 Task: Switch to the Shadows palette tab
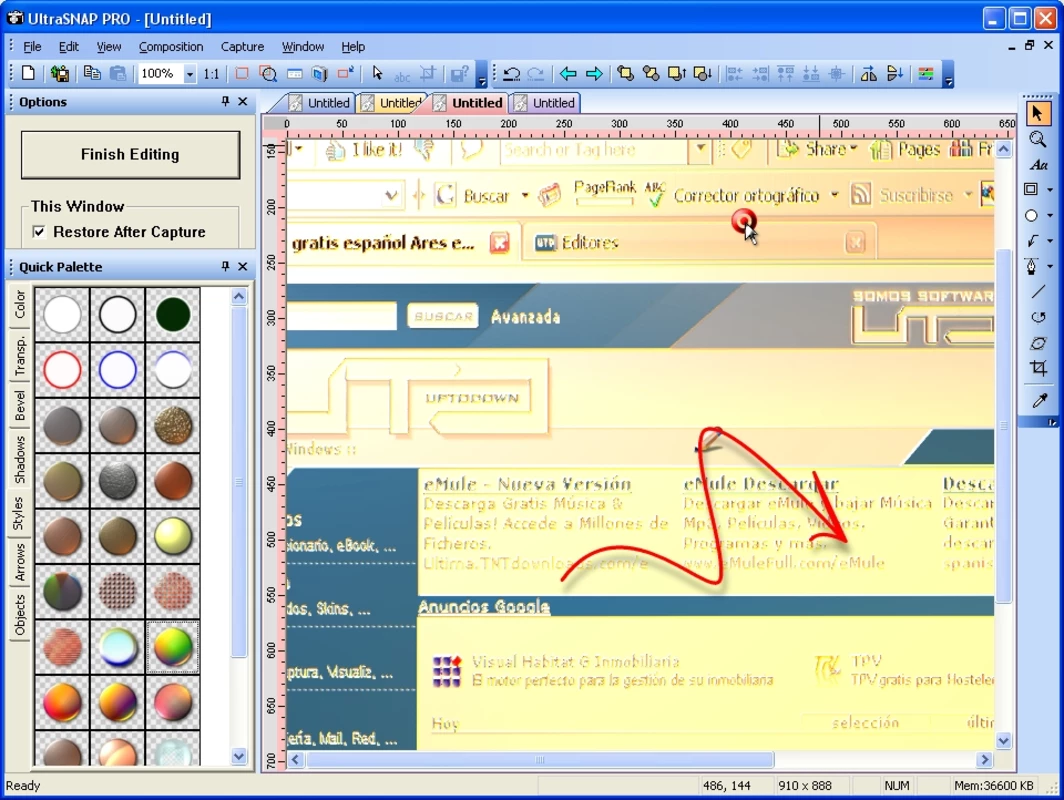[x=19, y=459]
